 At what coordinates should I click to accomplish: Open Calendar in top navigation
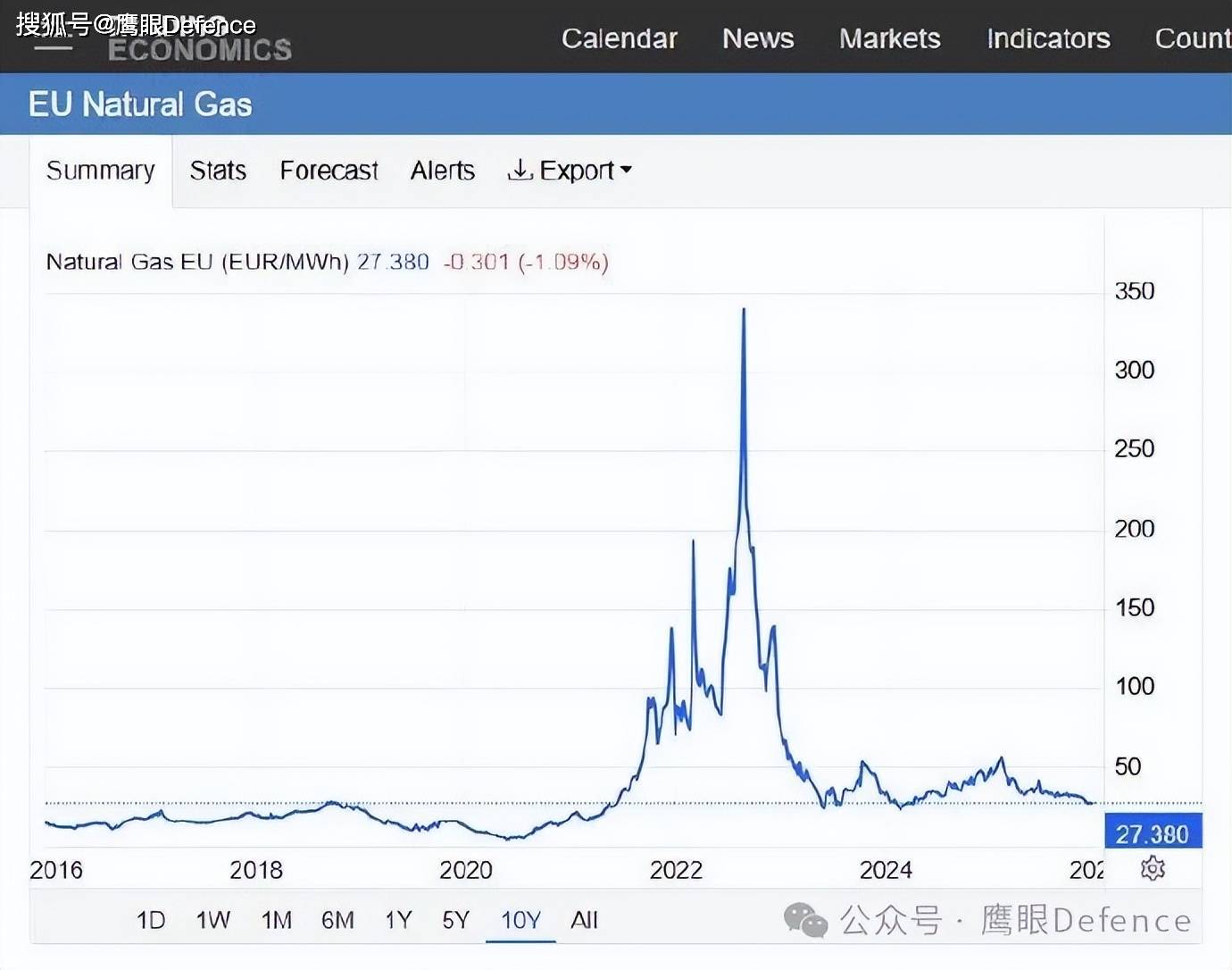pyautogui.click(x=619, y=38)
